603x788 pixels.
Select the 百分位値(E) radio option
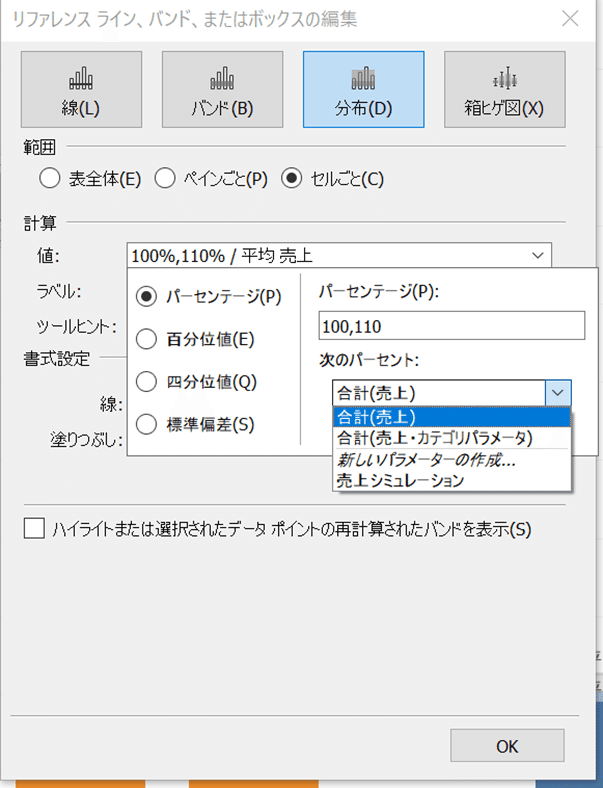[146, 339]
